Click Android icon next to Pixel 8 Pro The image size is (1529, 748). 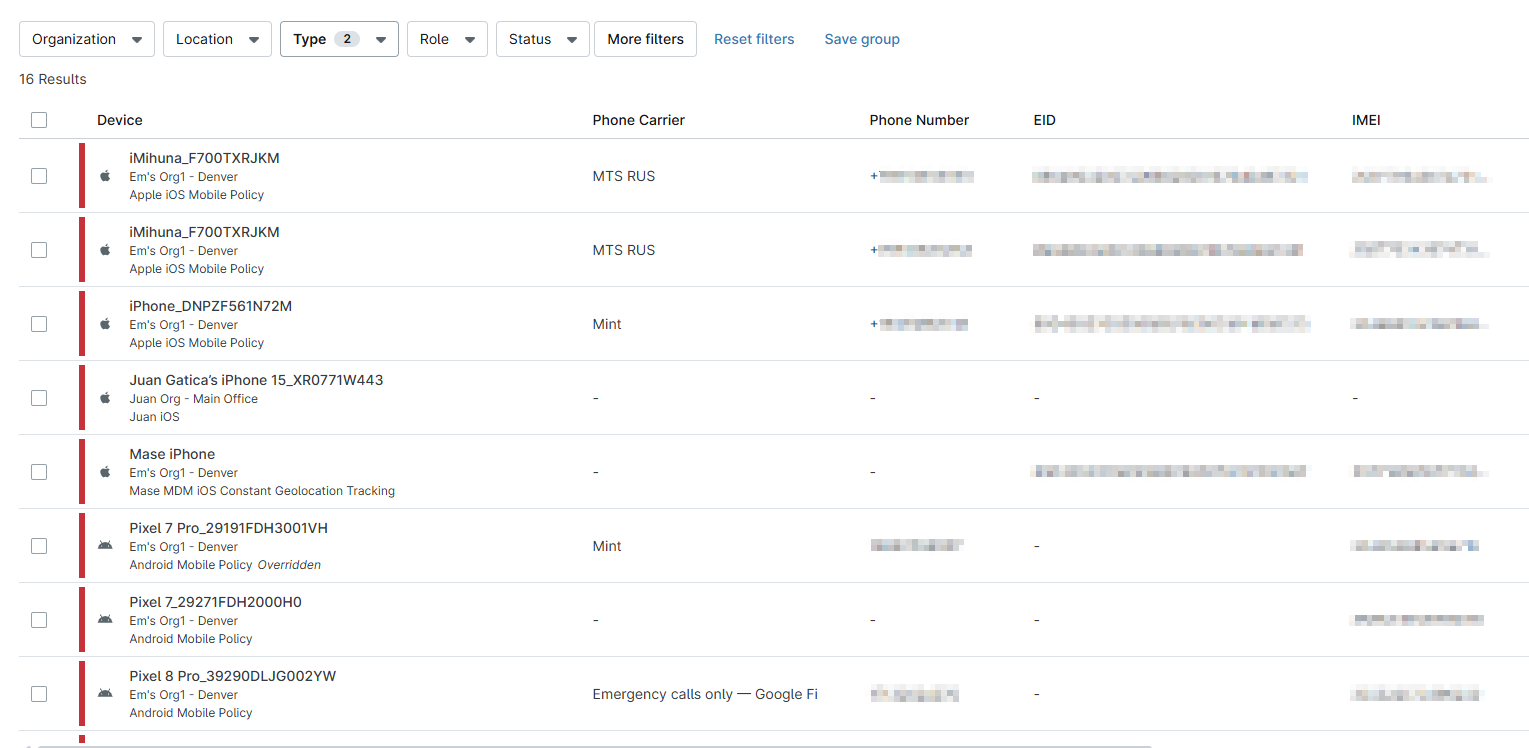point(105,694)
